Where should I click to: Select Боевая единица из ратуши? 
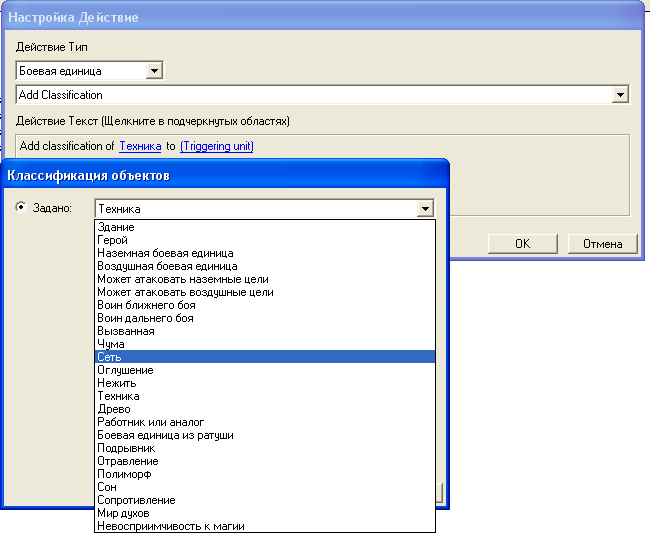point(265,435)
